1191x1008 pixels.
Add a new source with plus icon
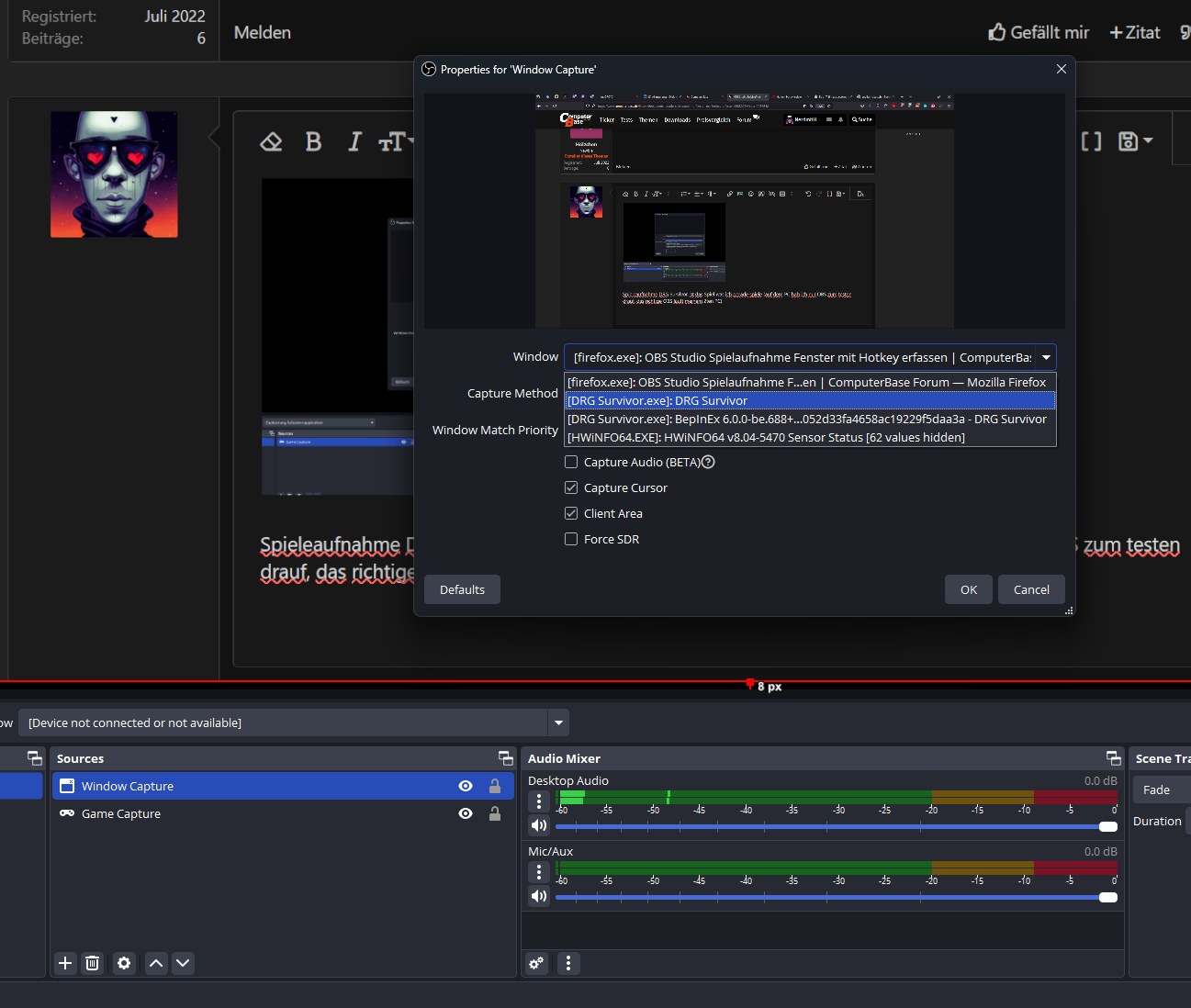[x=65, y=963]
